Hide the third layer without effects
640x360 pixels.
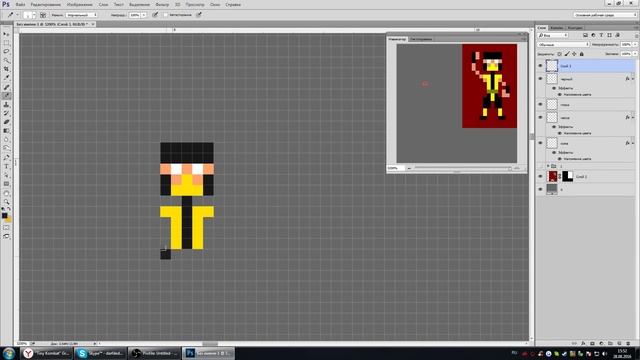pos(540,104)
